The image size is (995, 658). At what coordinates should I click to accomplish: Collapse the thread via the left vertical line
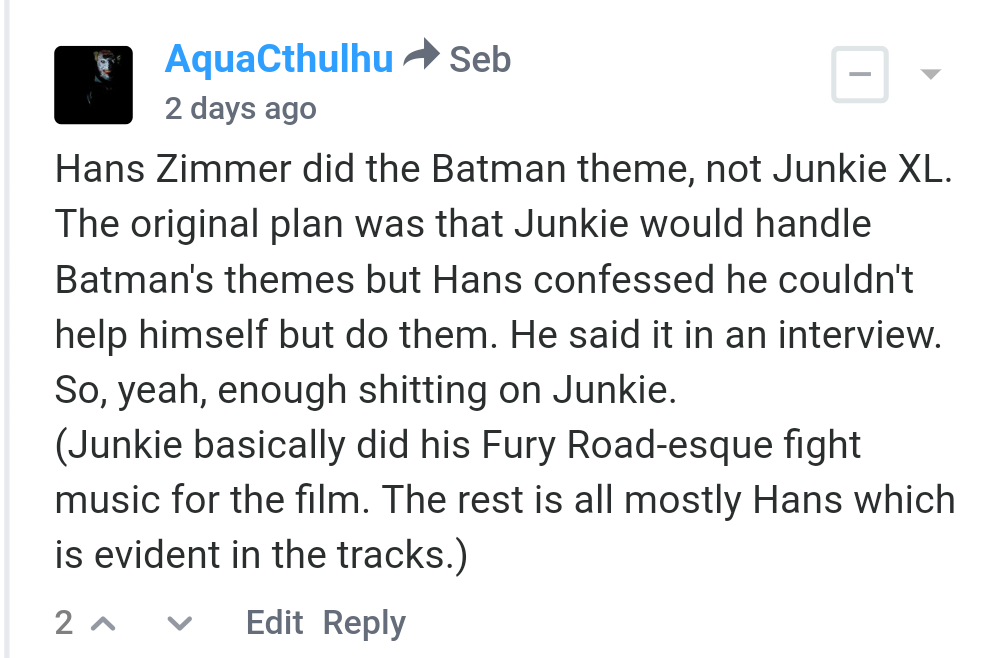7,329
